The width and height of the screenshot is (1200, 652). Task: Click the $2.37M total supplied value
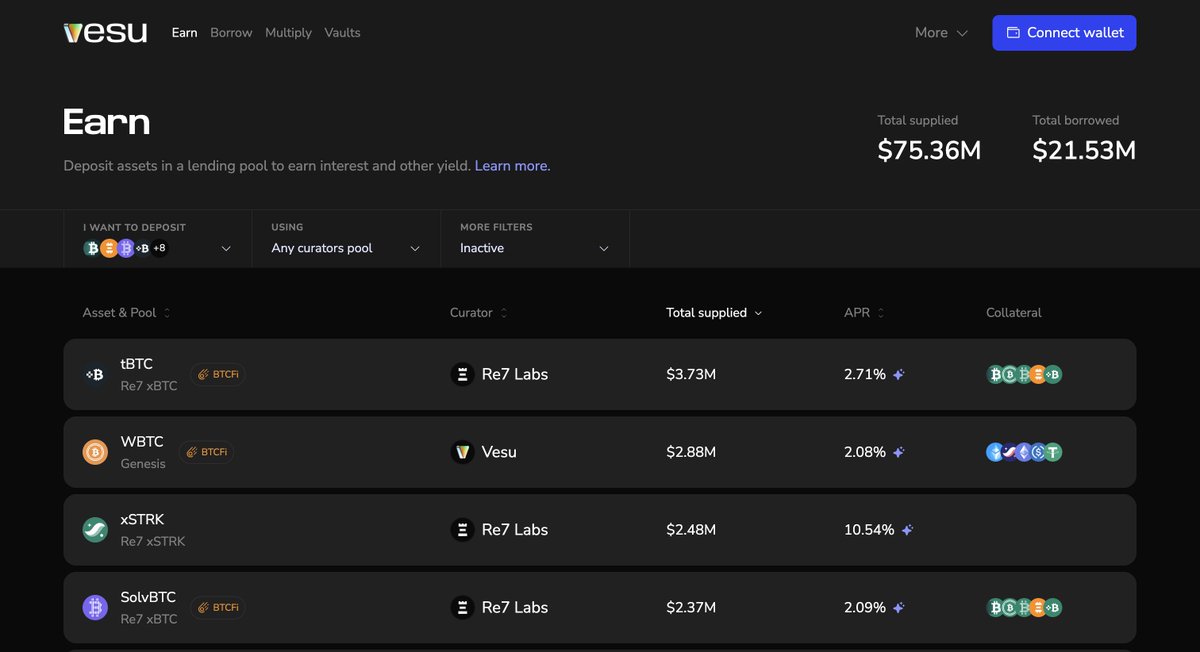point(691,607)
